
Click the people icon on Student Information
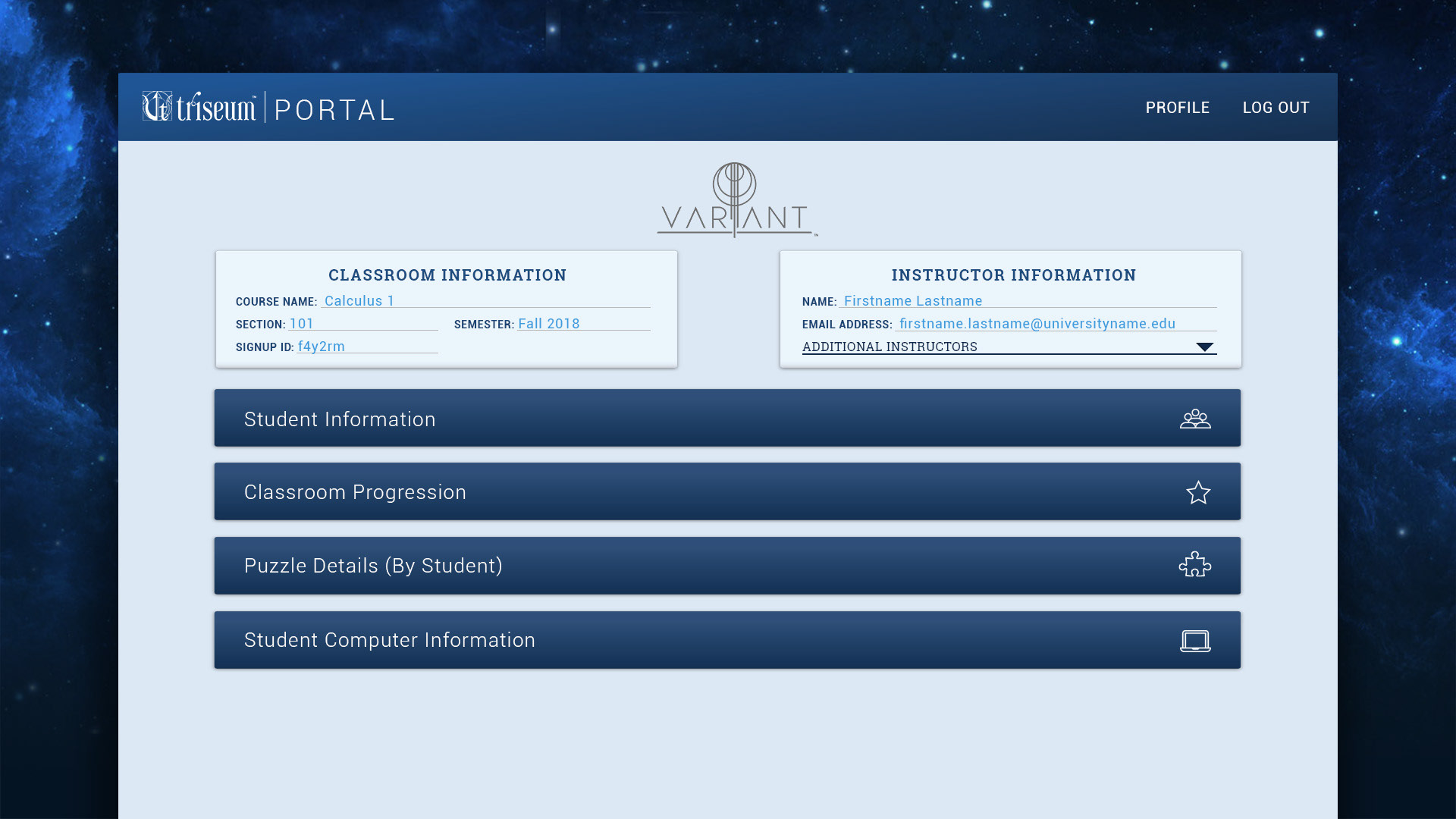(1195, 419)
